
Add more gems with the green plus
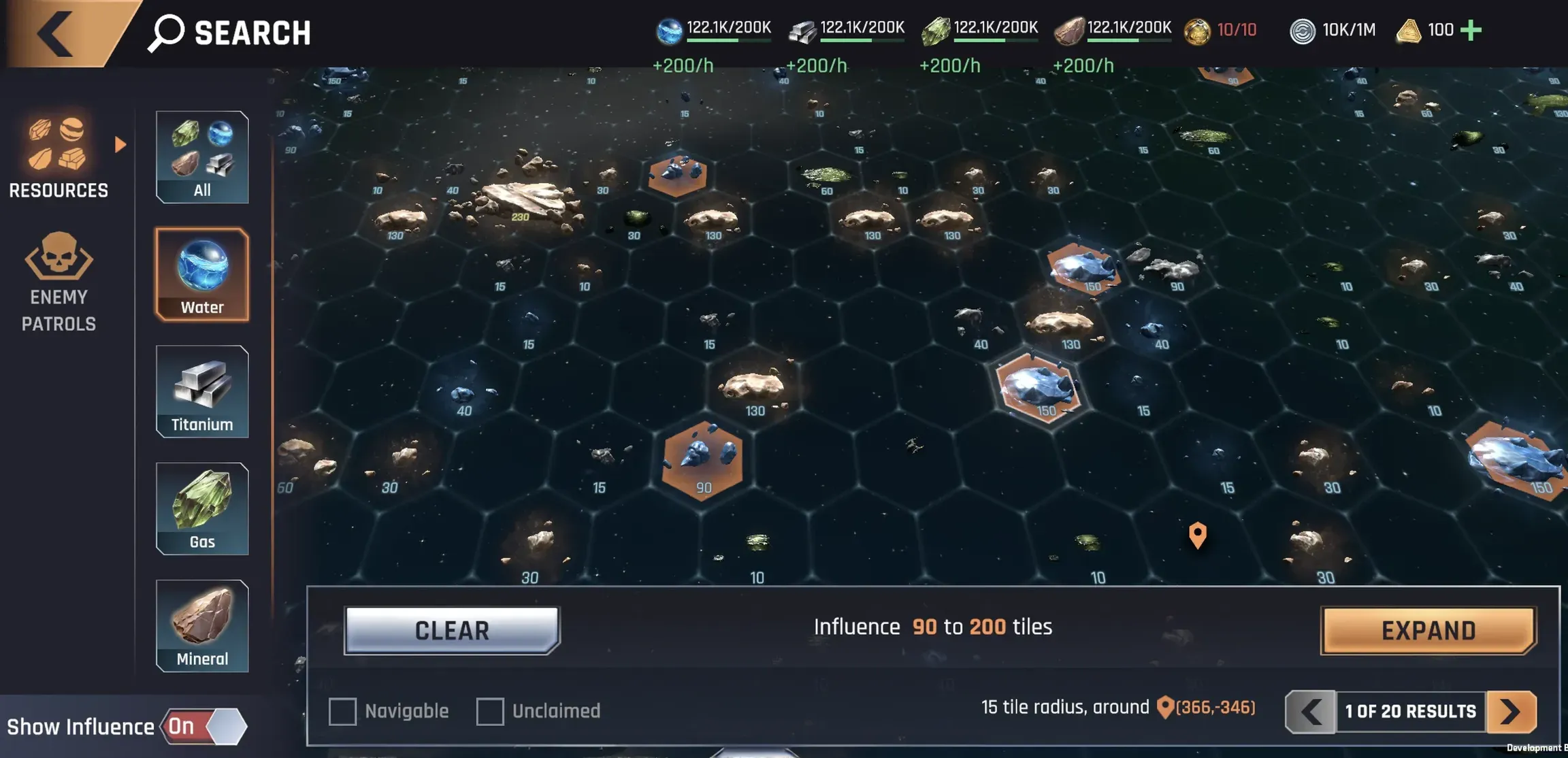(x=1471, y=30)
